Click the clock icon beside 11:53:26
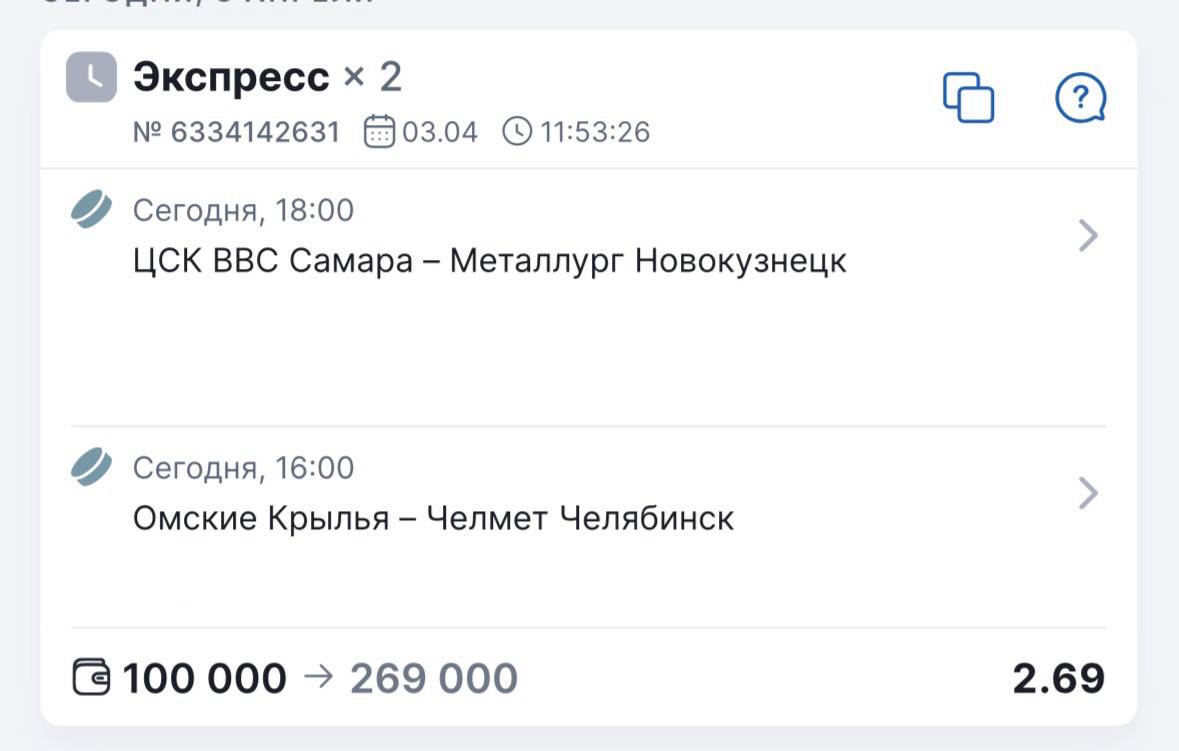This screenshot has height=751, width=1179. pos(517,131)
